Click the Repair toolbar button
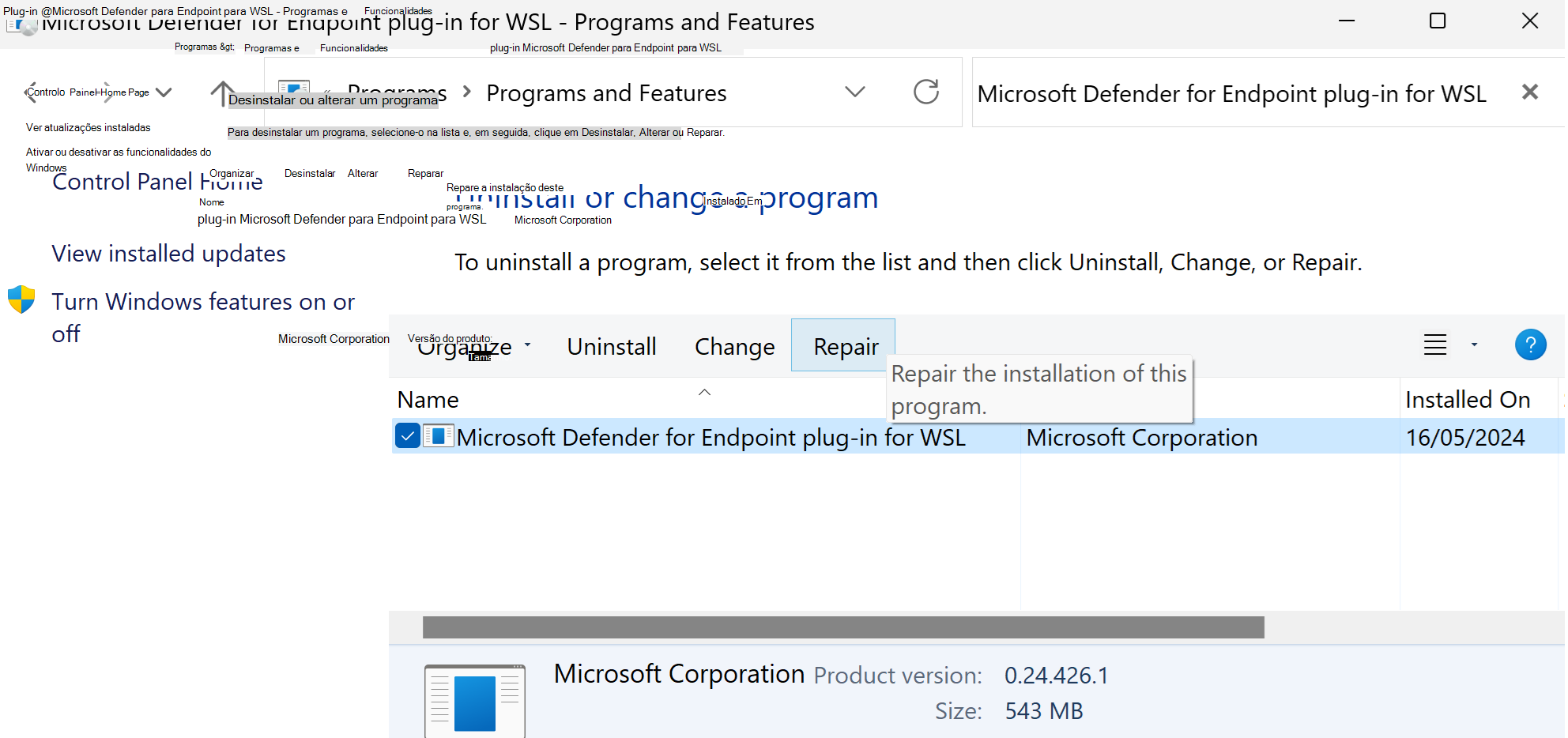This screenshot has height=738, width=1568. 843,345
